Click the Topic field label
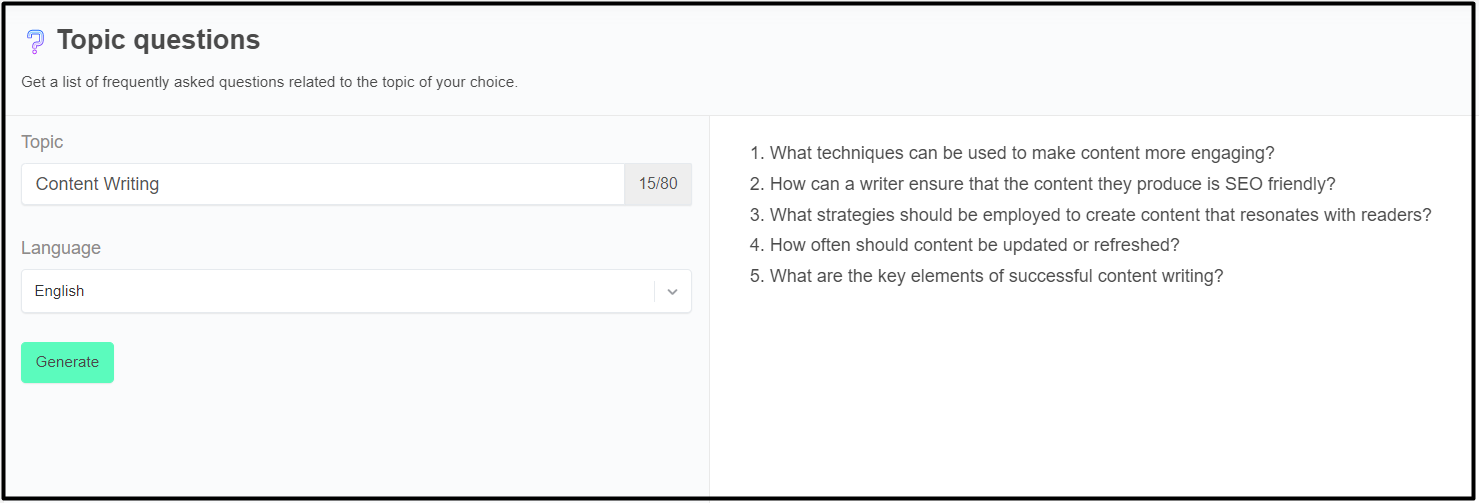Image resolution: width=1479 pixels, height=503 pixels. [x=42, y=142]
